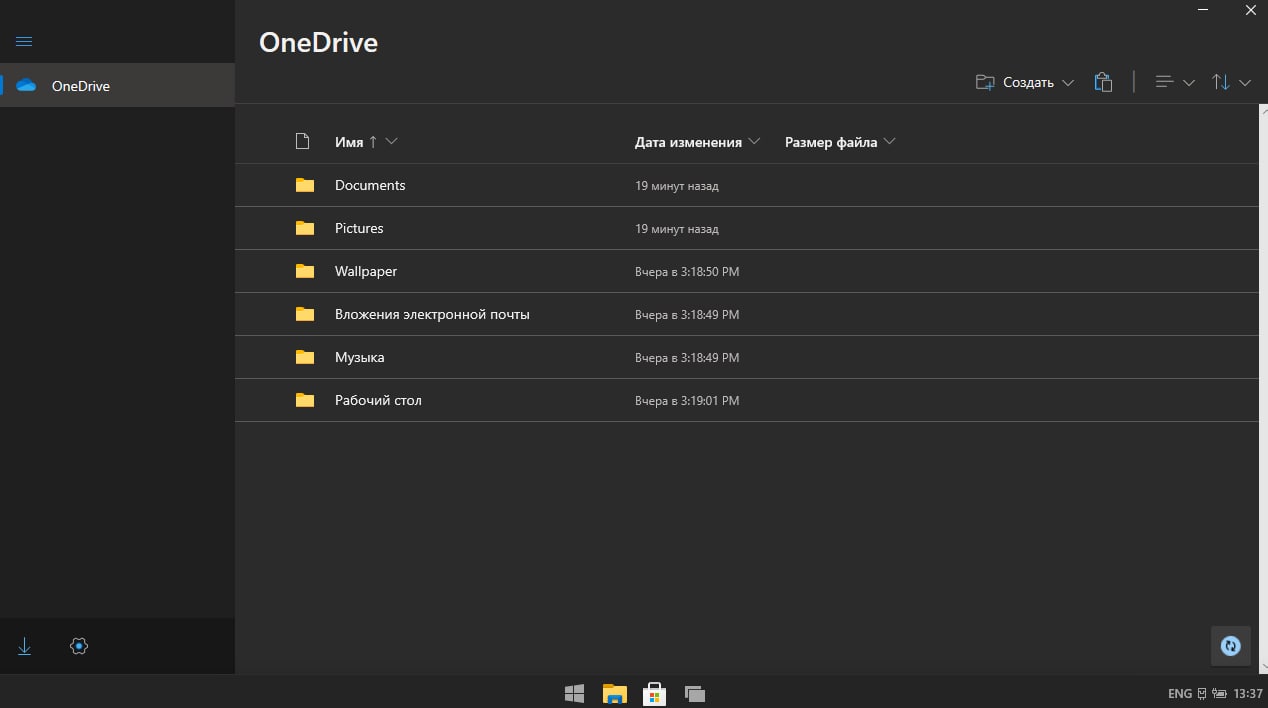Minimize the OneDrive window
The image size is (1268, 708).
coord(1204,10)
